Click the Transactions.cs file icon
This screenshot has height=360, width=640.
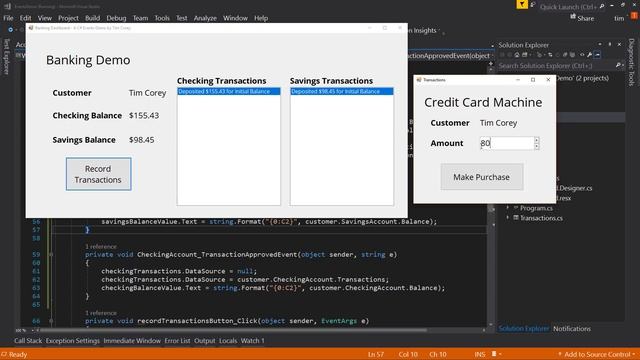tap(516, 218)
